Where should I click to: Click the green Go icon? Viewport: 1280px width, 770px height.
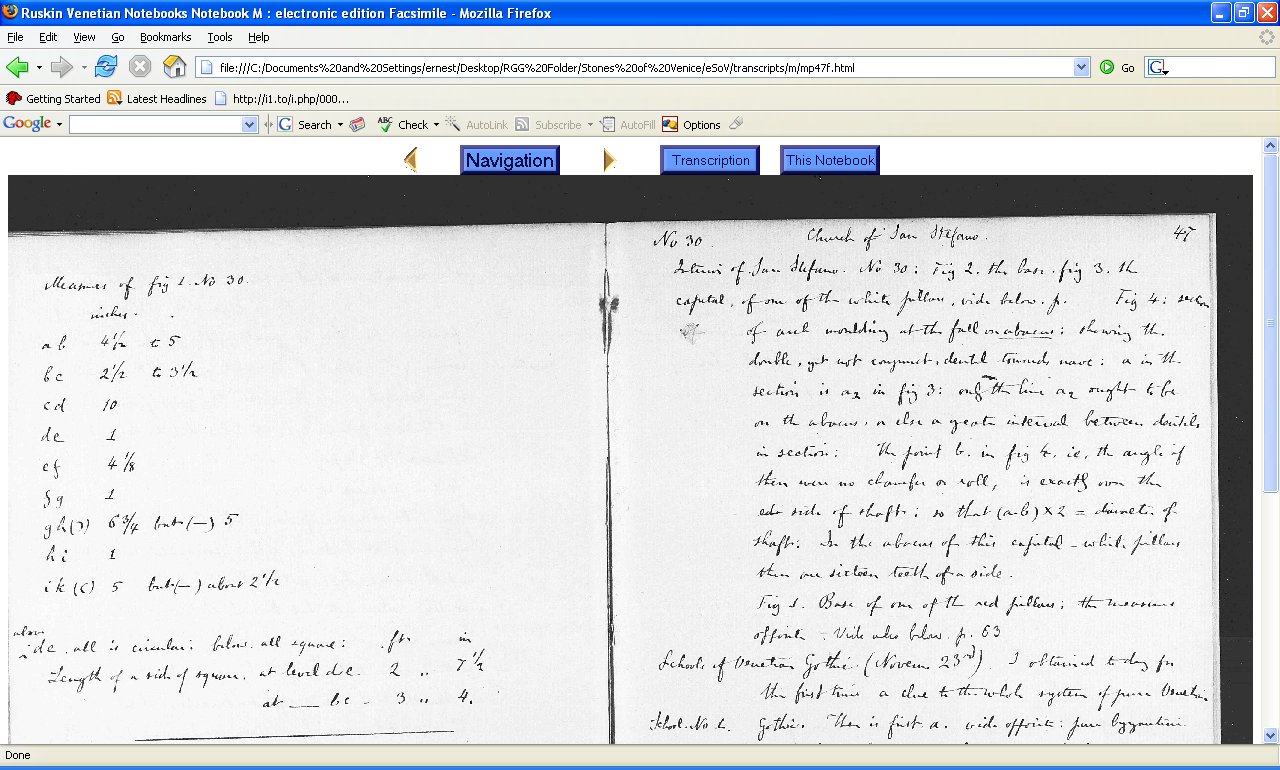(x=1107, y=67)
